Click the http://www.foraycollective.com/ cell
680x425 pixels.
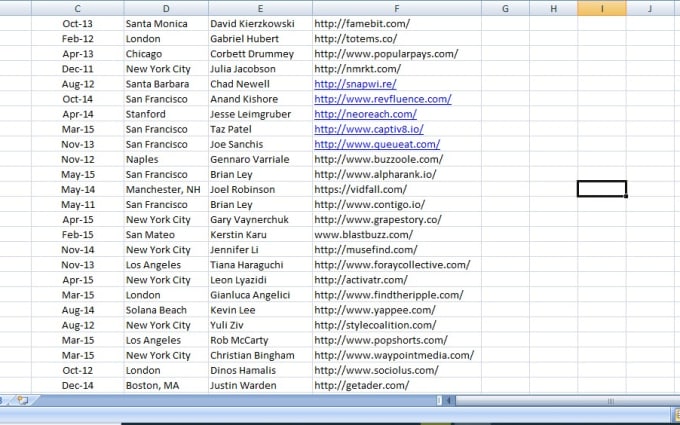[397, 265]
